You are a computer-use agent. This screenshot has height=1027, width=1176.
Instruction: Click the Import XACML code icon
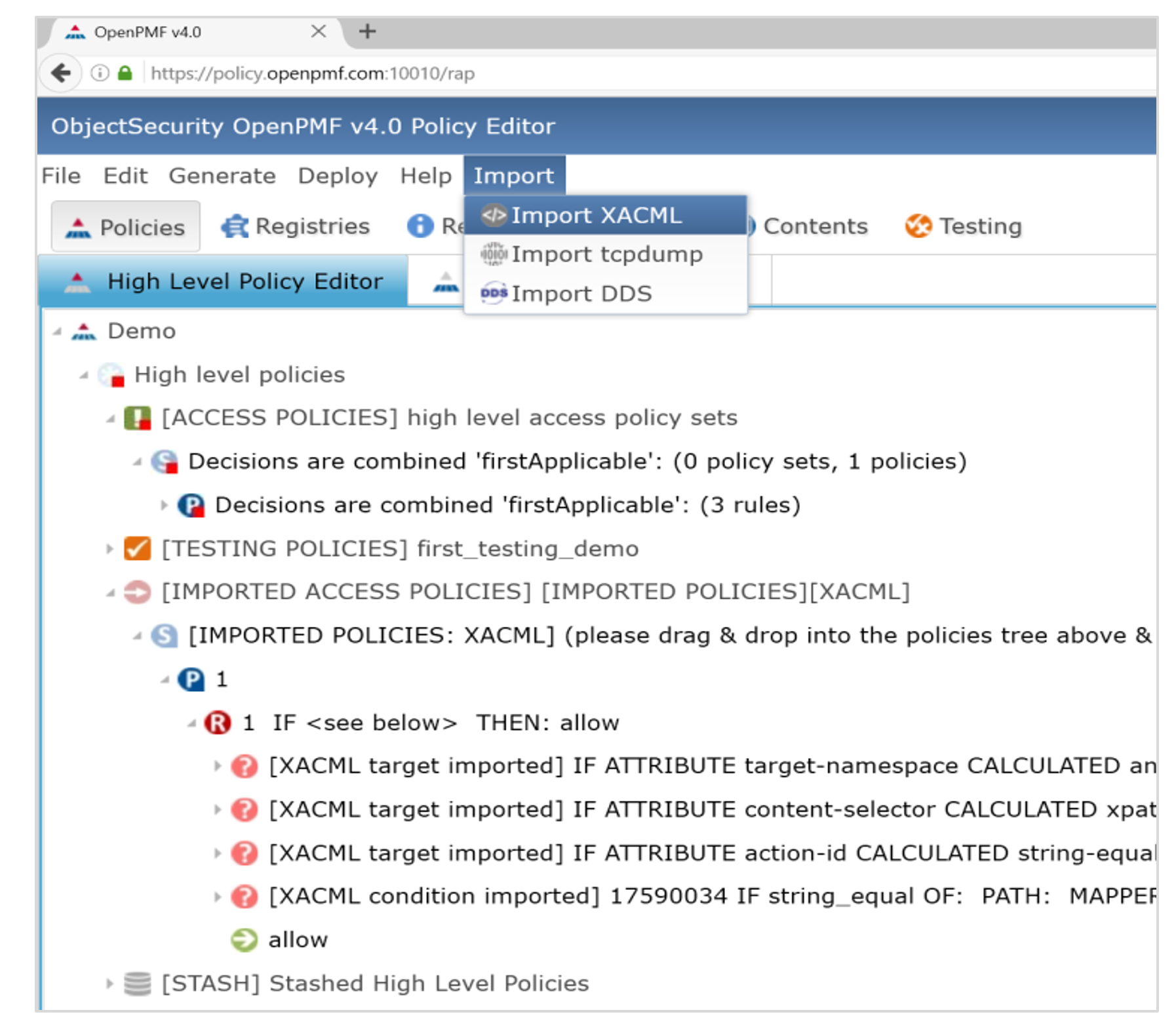pyautogui.click(x=494, y=215)
